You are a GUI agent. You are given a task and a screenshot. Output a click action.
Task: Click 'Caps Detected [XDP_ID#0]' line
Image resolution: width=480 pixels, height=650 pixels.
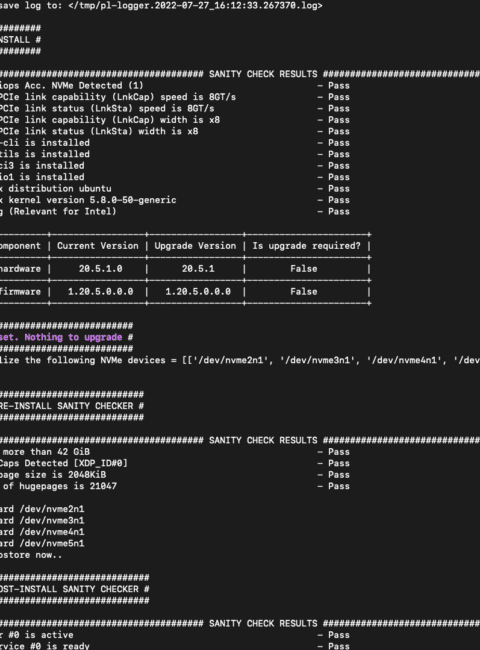(64, 463)
